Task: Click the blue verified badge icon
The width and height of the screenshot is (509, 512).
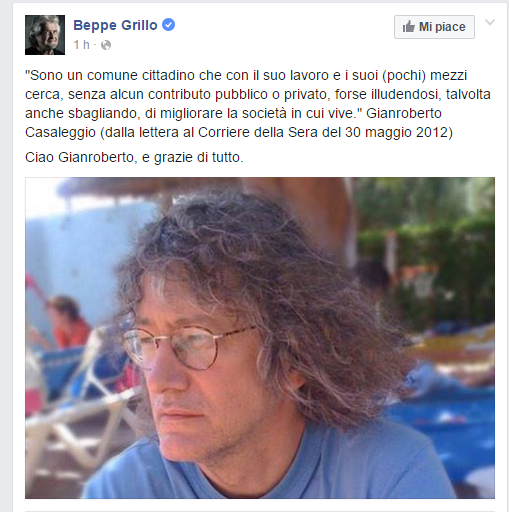Action: click(x=168, y=25)
